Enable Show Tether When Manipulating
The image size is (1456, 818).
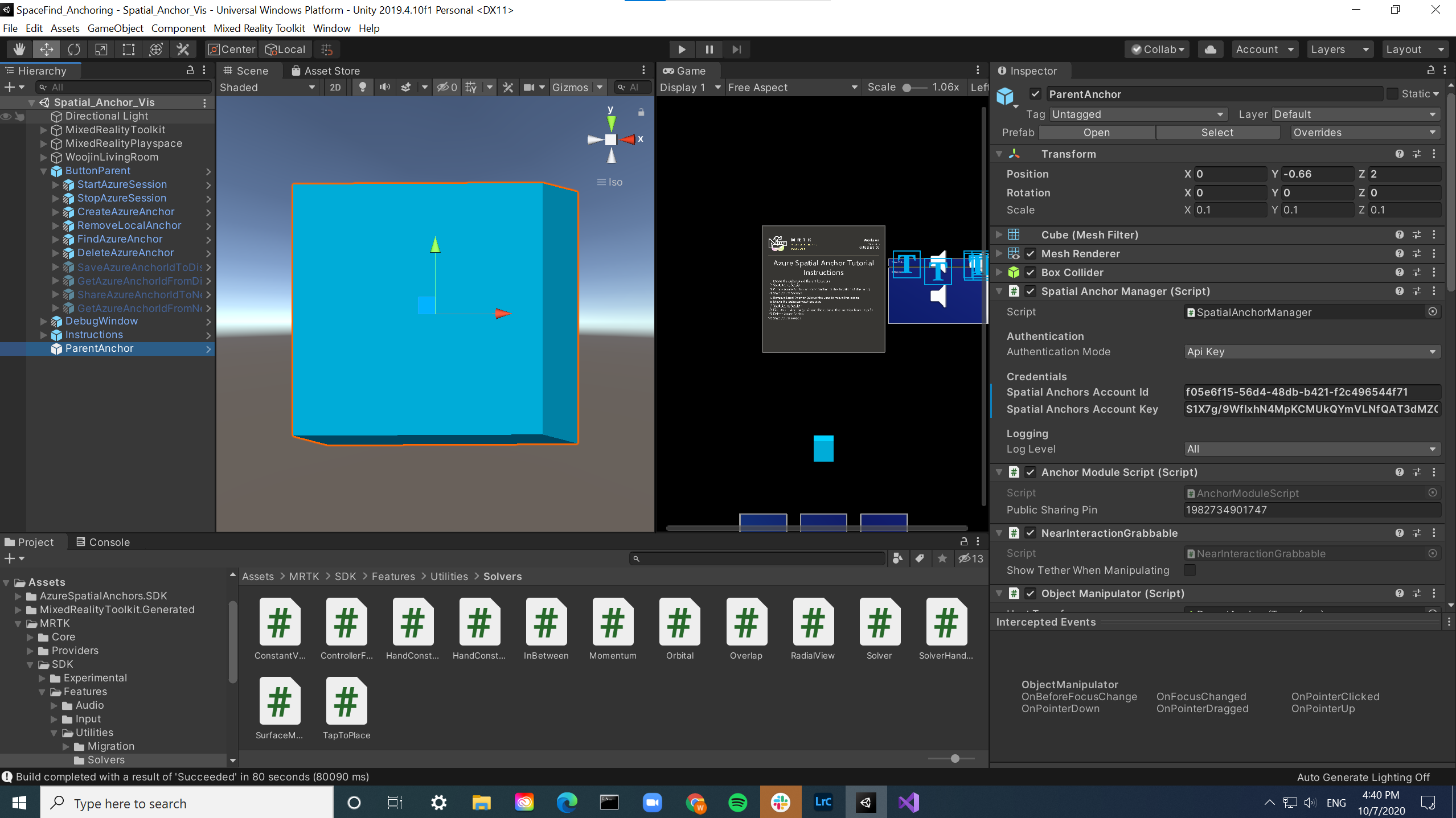click(x=1190, y=570)
